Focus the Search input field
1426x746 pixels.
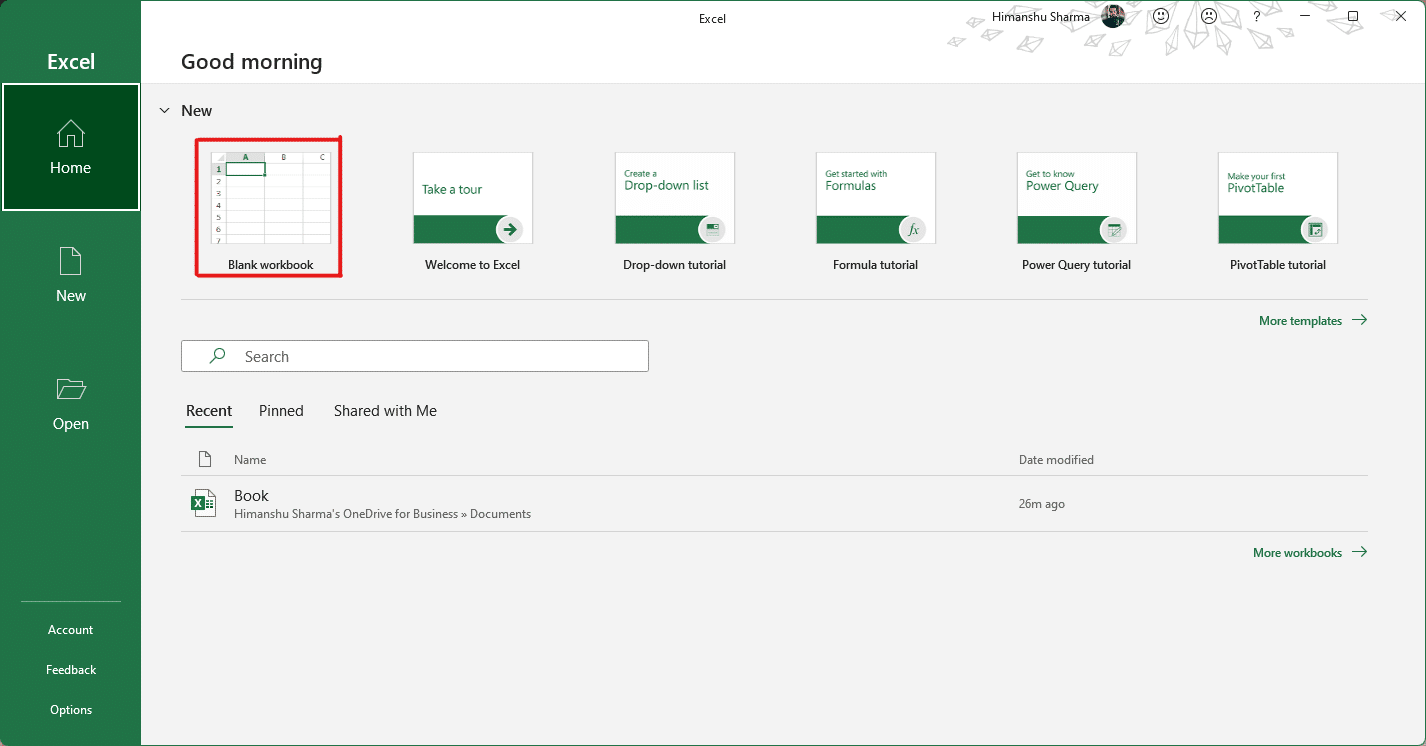coord(415,356)
